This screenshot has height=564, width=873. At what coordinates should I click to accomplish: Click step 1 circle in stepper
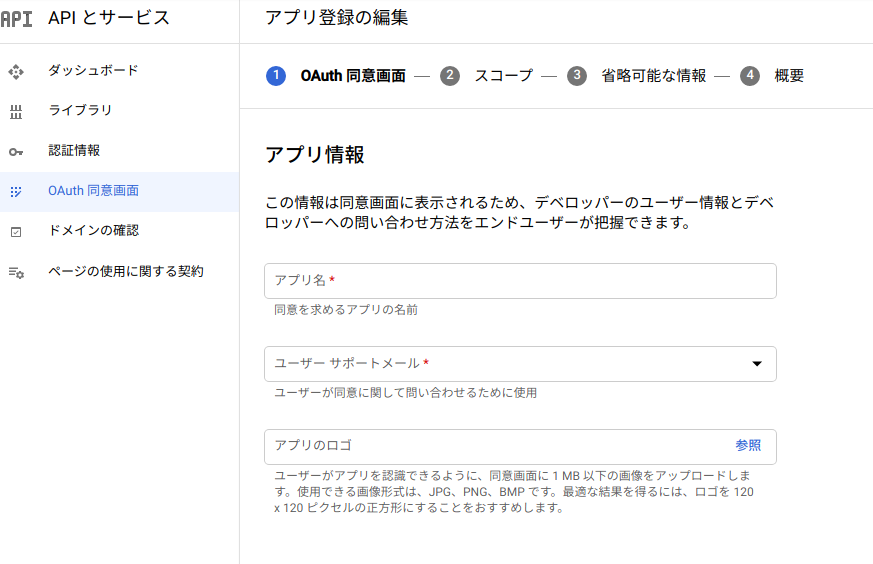coord(276,76)
